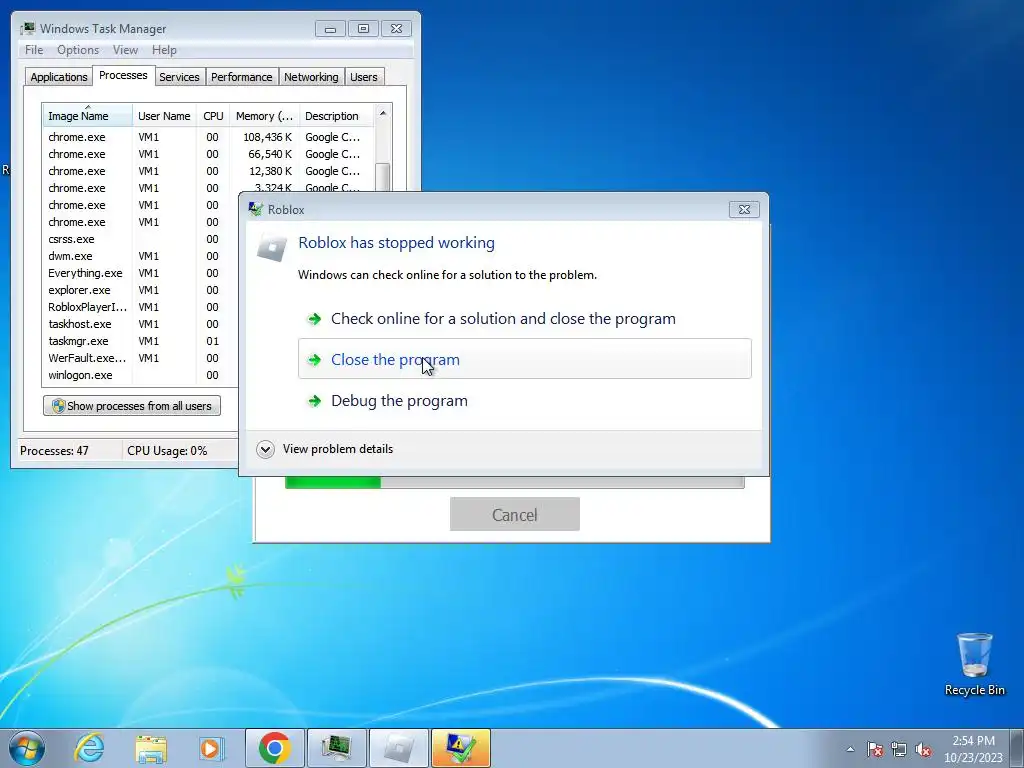1024x768 pixels.
Task: Click Show processes from all users
Action: (x=132, y=406)
